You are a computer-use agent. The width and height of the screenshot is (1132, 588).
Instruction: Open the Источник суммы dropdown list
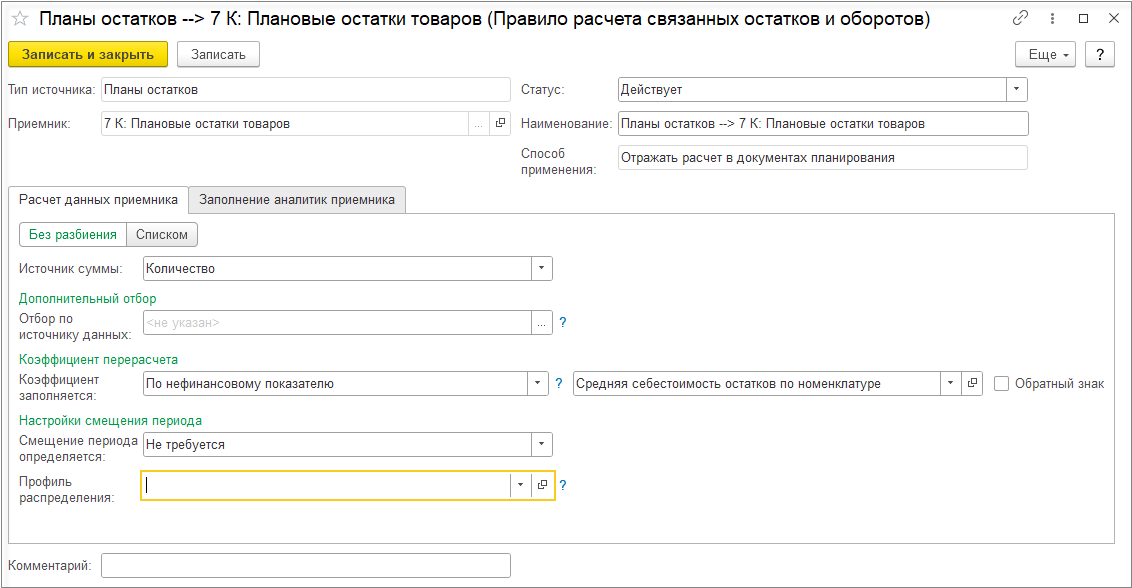[x=541, y=268]
